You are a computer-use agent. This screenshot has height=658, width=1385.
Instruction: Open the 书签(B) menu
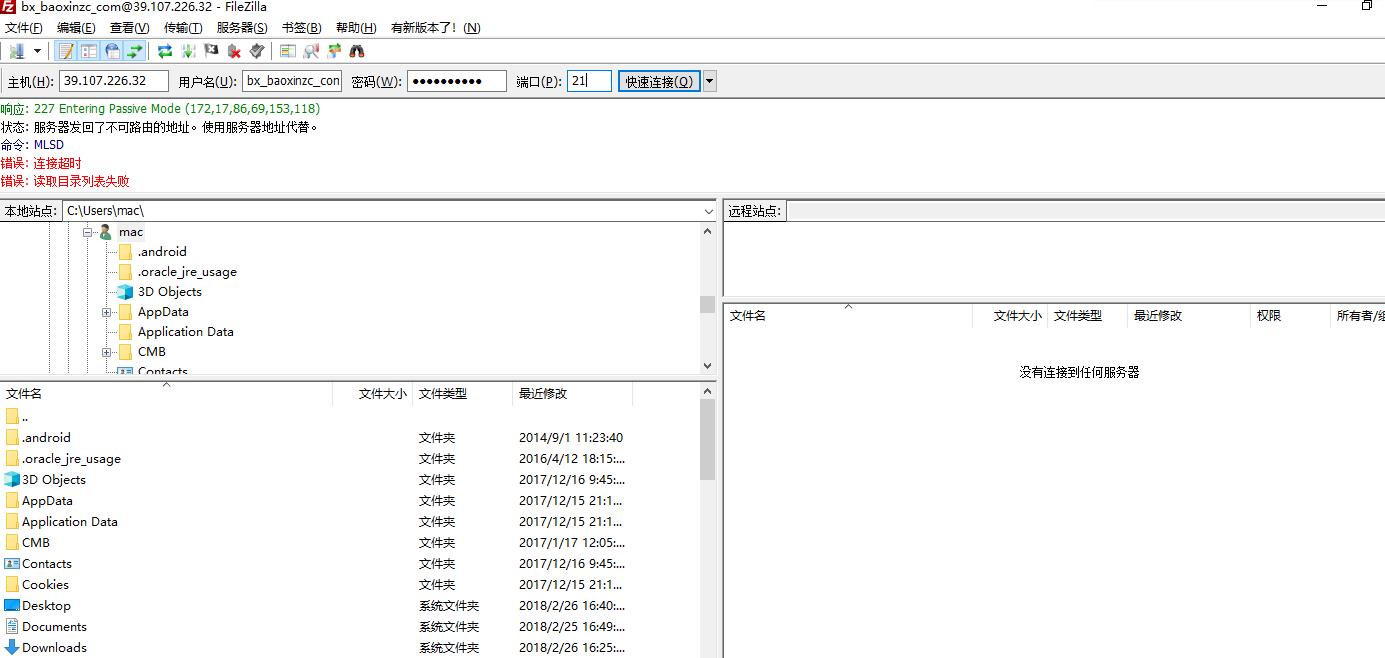coord(301,28)
